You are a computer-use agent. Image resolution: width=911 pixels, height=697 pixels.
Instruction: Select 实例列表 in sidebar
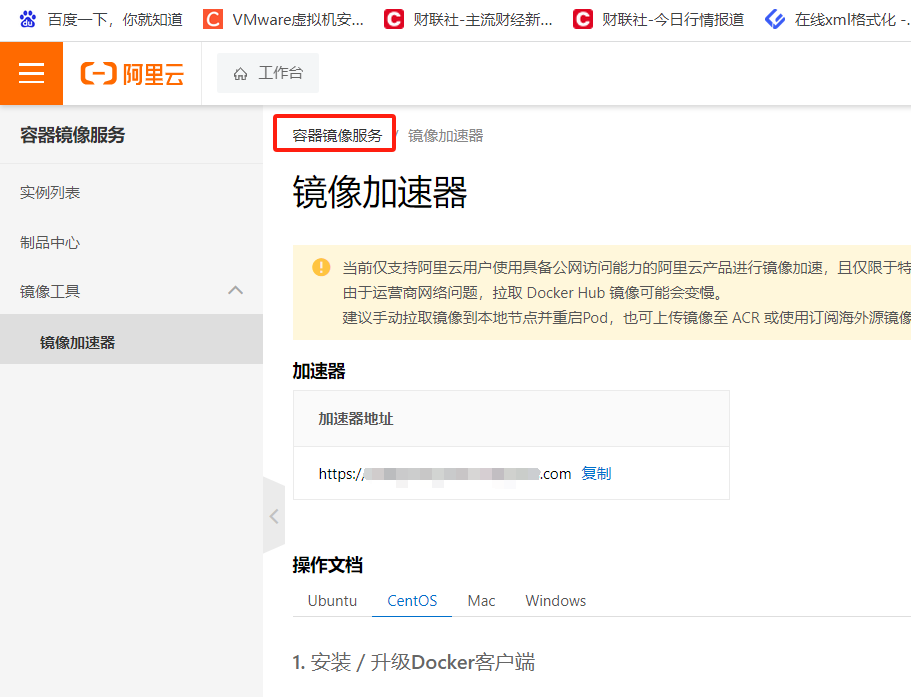pos(50,192)
